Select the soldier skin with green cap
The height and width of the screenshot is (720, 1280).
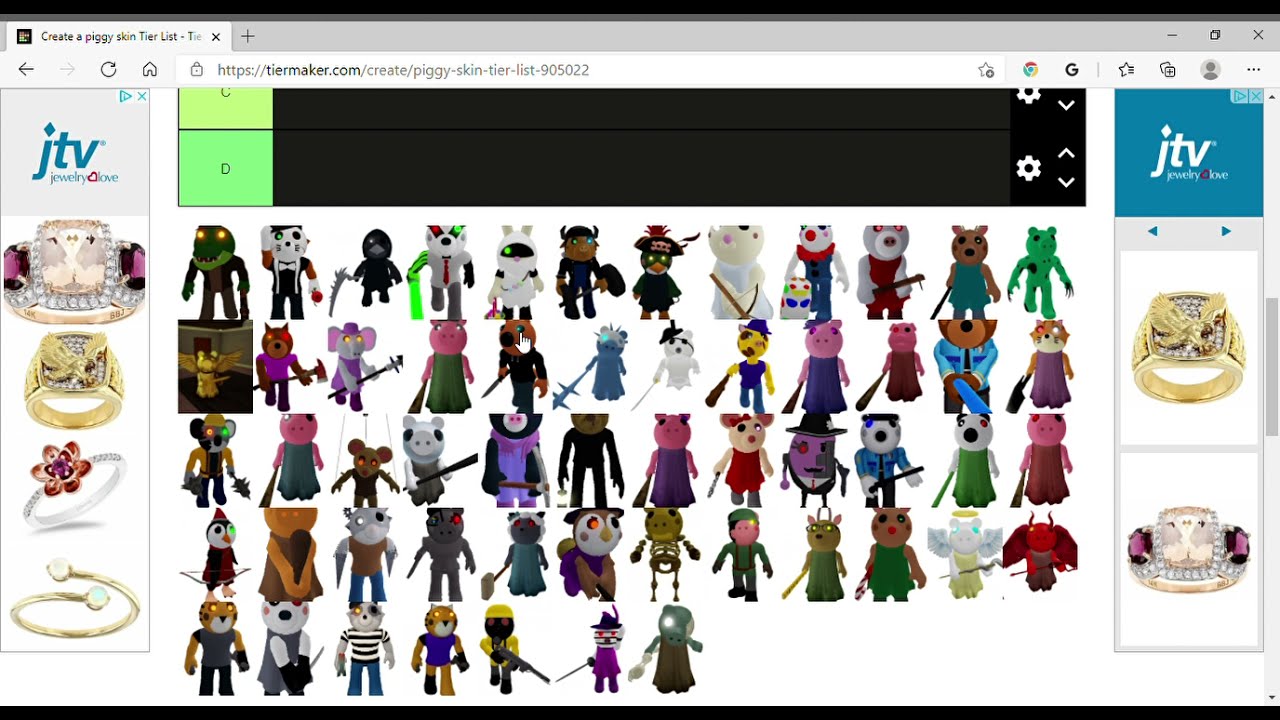(740, 554)
